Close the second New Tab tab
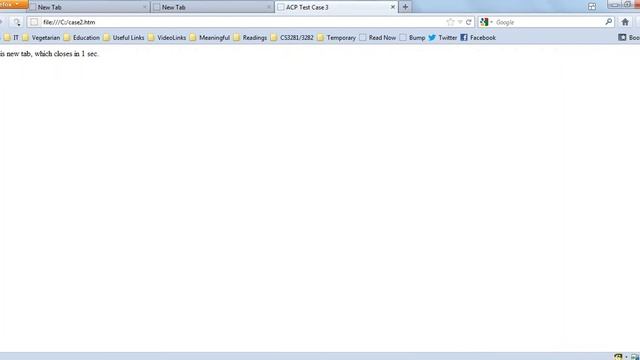The width and height of the screenshot is (640, 360). click(x=269, y=7)
